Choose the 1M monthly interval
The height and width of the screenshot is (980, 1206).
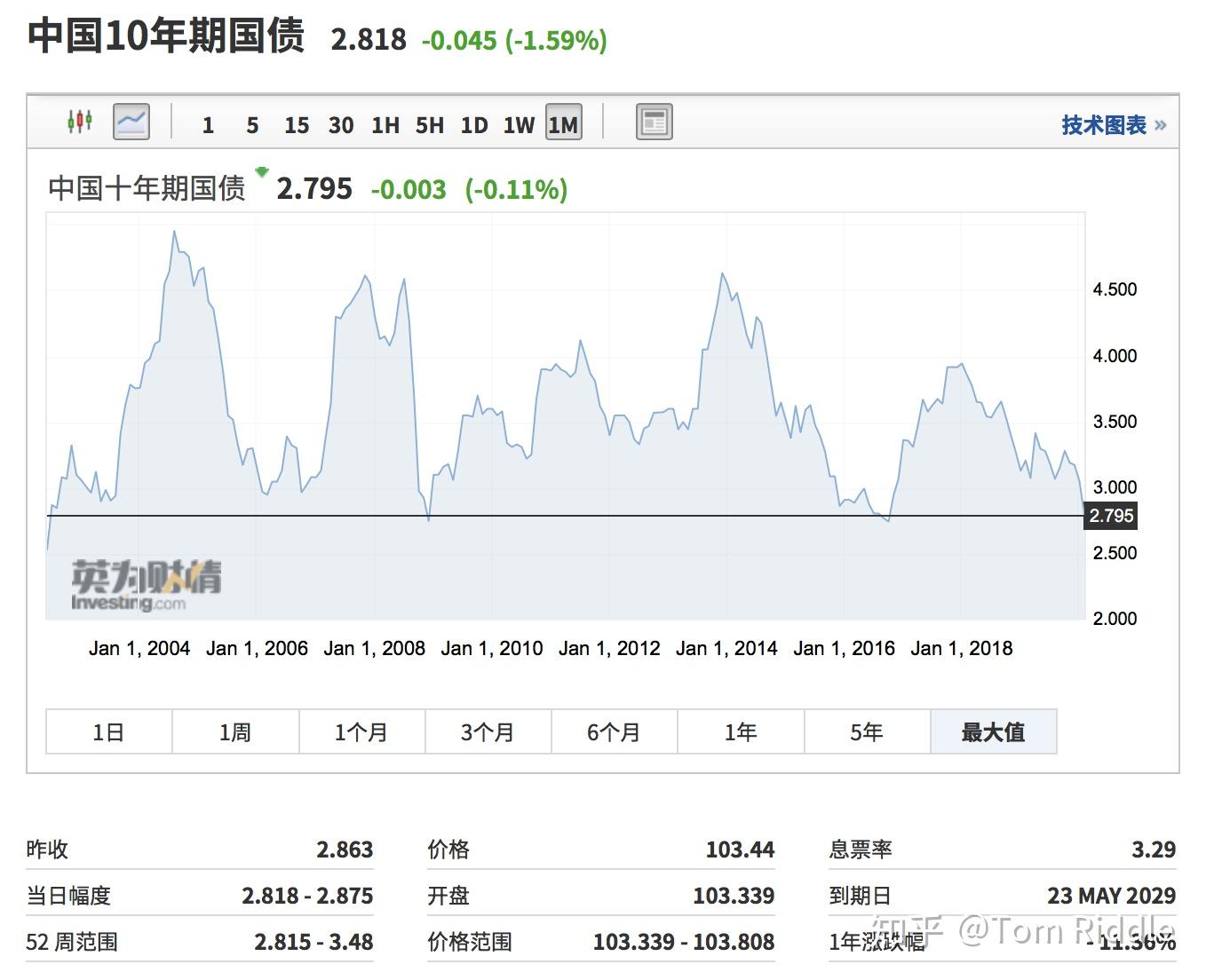coord(563,122)
